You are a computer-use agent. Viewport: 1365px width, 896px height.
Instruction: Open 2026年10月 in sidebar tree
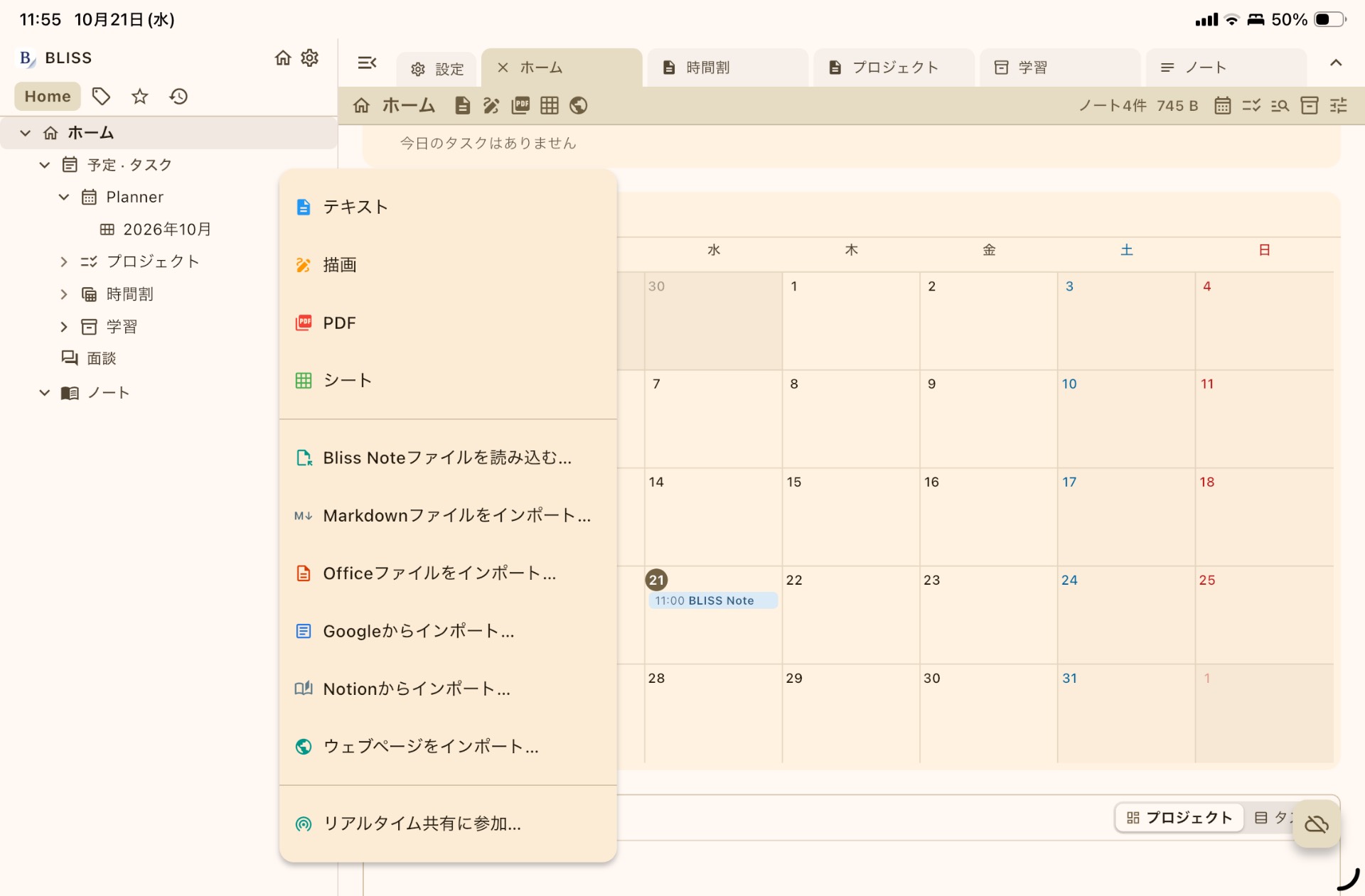(167, 229)
